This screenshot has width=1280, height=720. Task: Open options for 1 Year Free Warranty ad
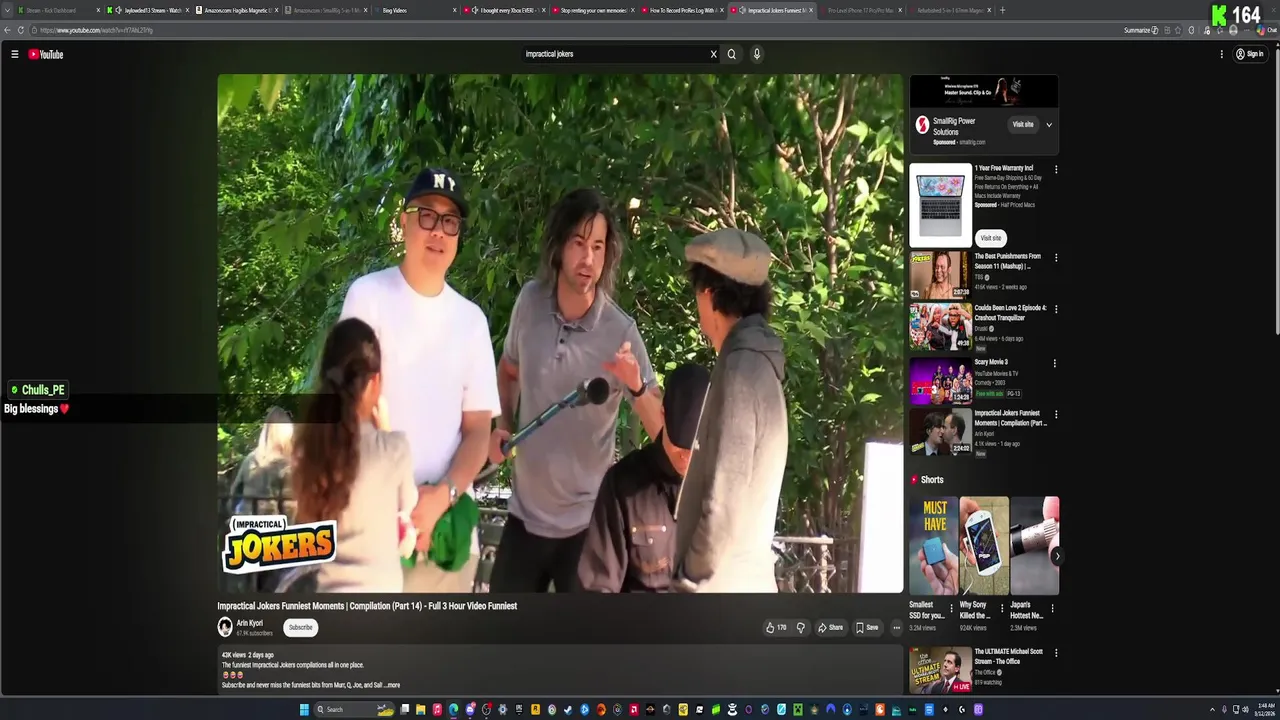(x=1056, y=170)
